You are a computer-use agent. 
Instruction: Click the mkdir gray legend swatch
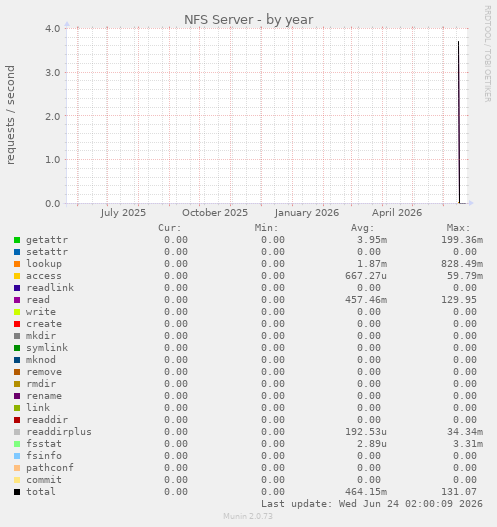17,336
